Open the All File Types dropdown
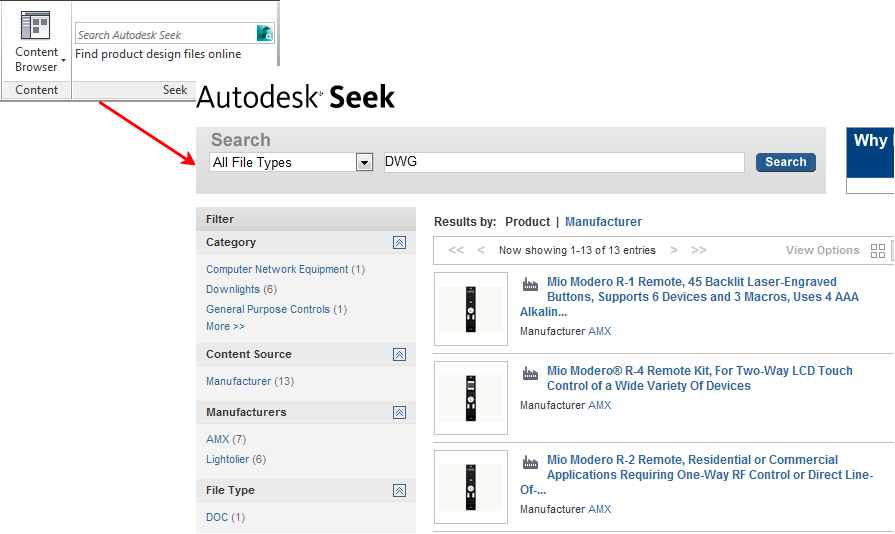Image resolution: width=895 pixels, height=534 pixels. point(364,163)
